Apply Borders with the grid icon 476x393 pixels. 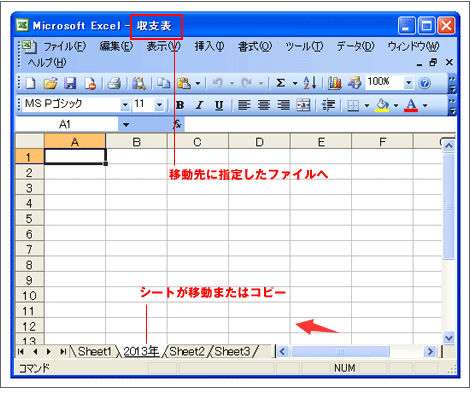click(353, 106)
